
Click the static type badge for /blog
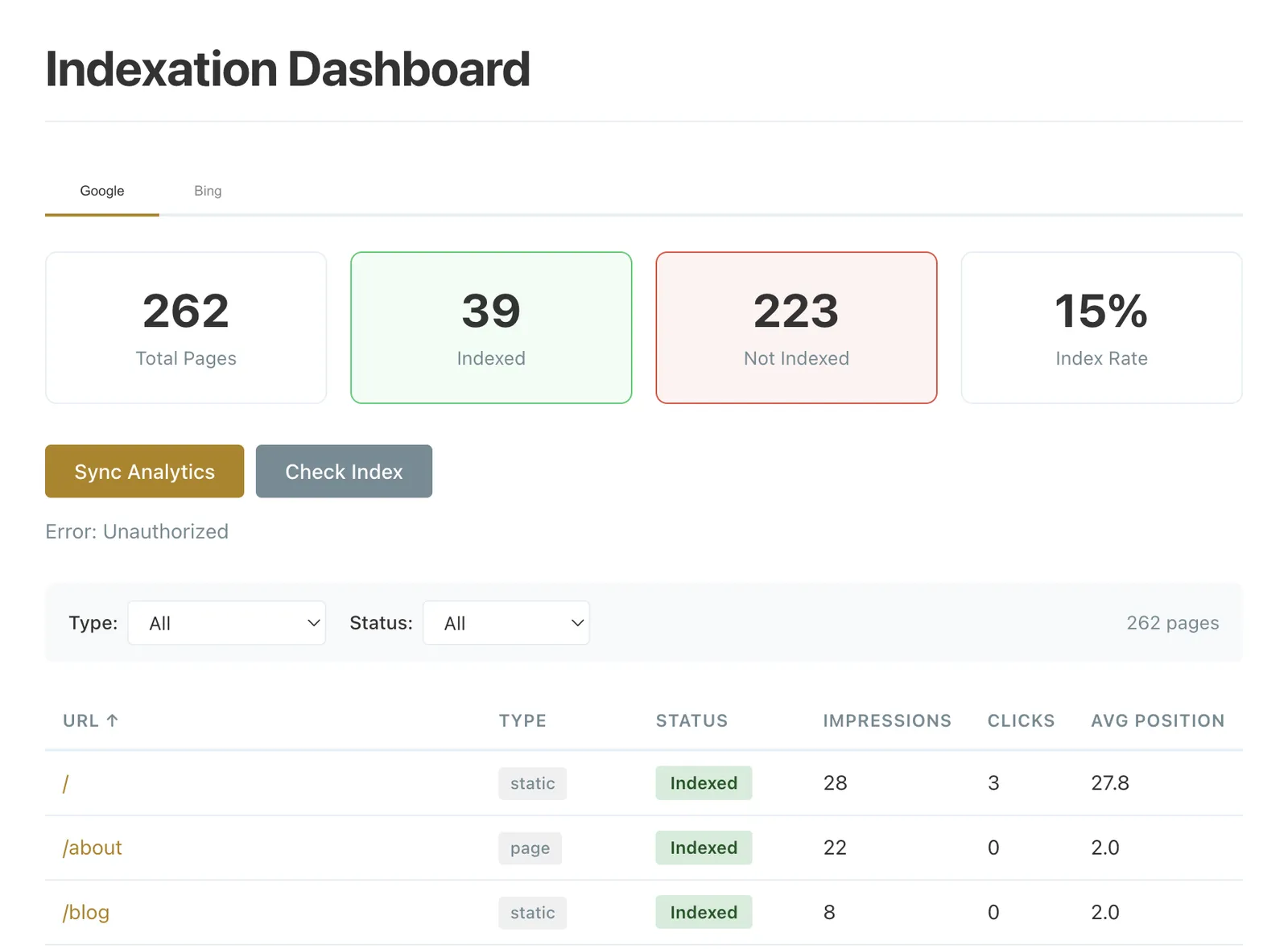(532, 912)
